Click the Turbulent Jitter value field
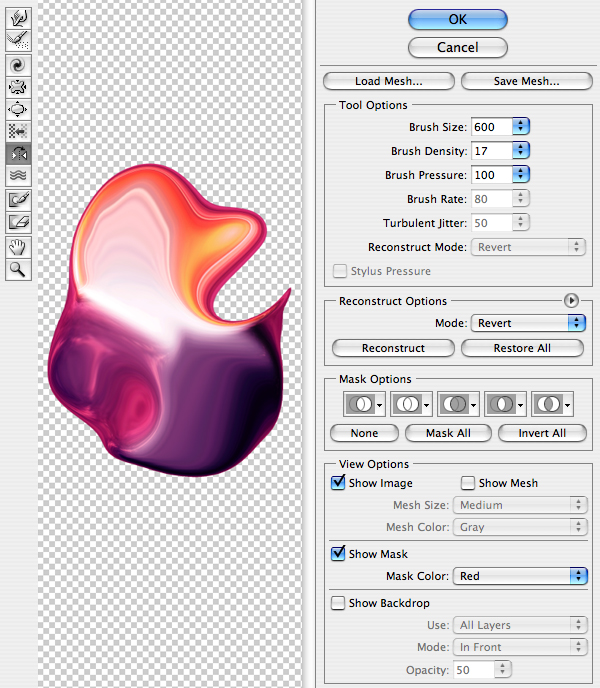This screenshot has height=688, width=600. 492,223
